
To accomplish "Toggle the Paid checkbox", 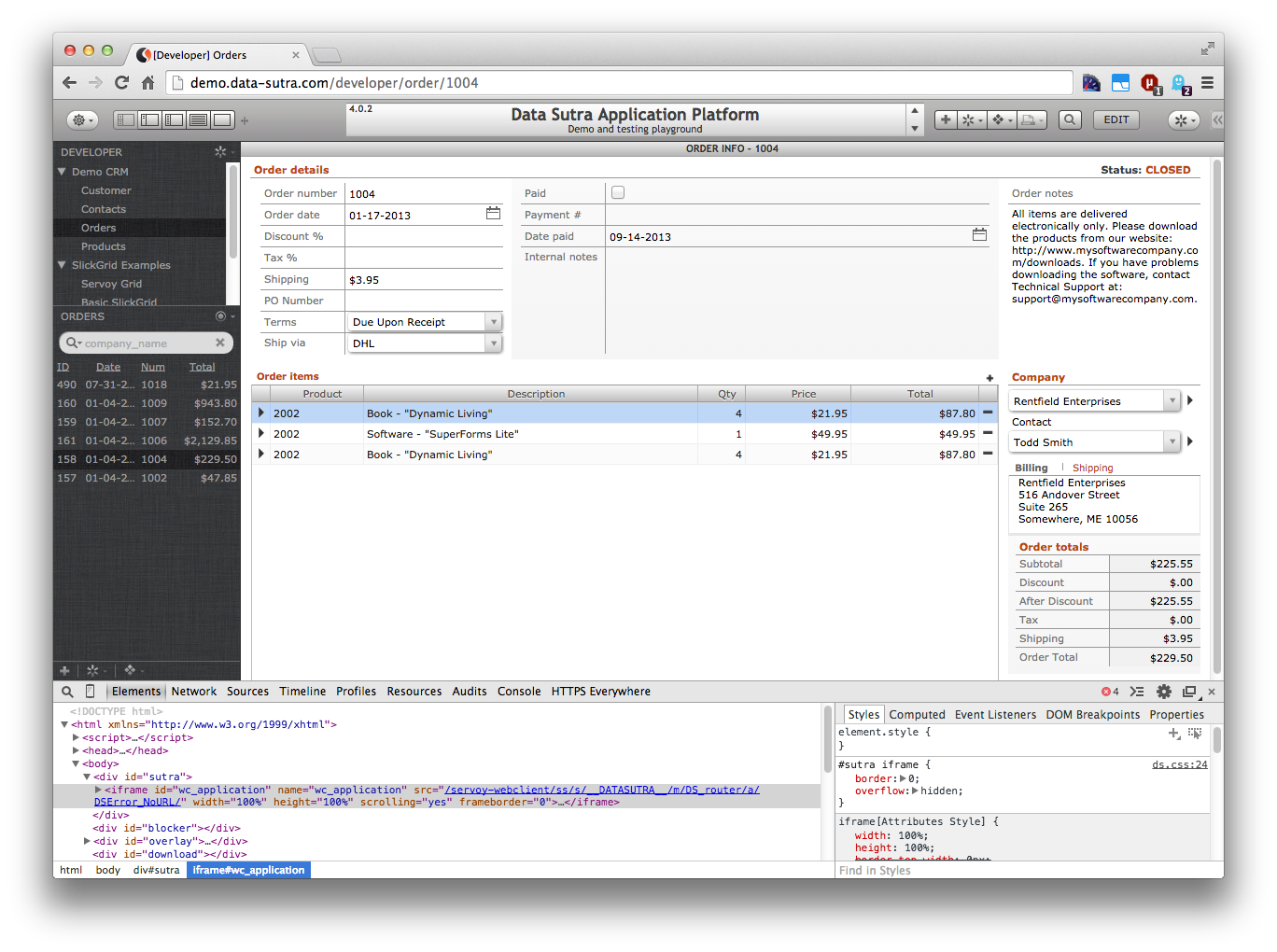I will click(618, 192).
